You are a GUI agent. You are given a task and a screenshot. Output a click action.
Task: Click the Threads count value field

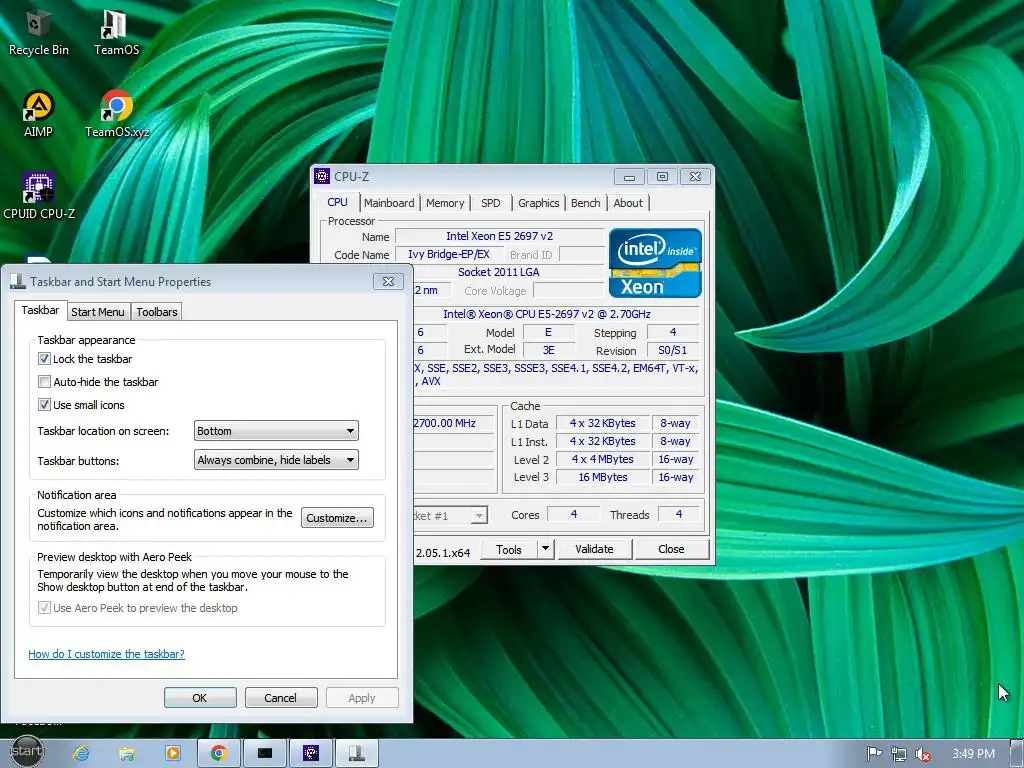[x=678, y=515]
